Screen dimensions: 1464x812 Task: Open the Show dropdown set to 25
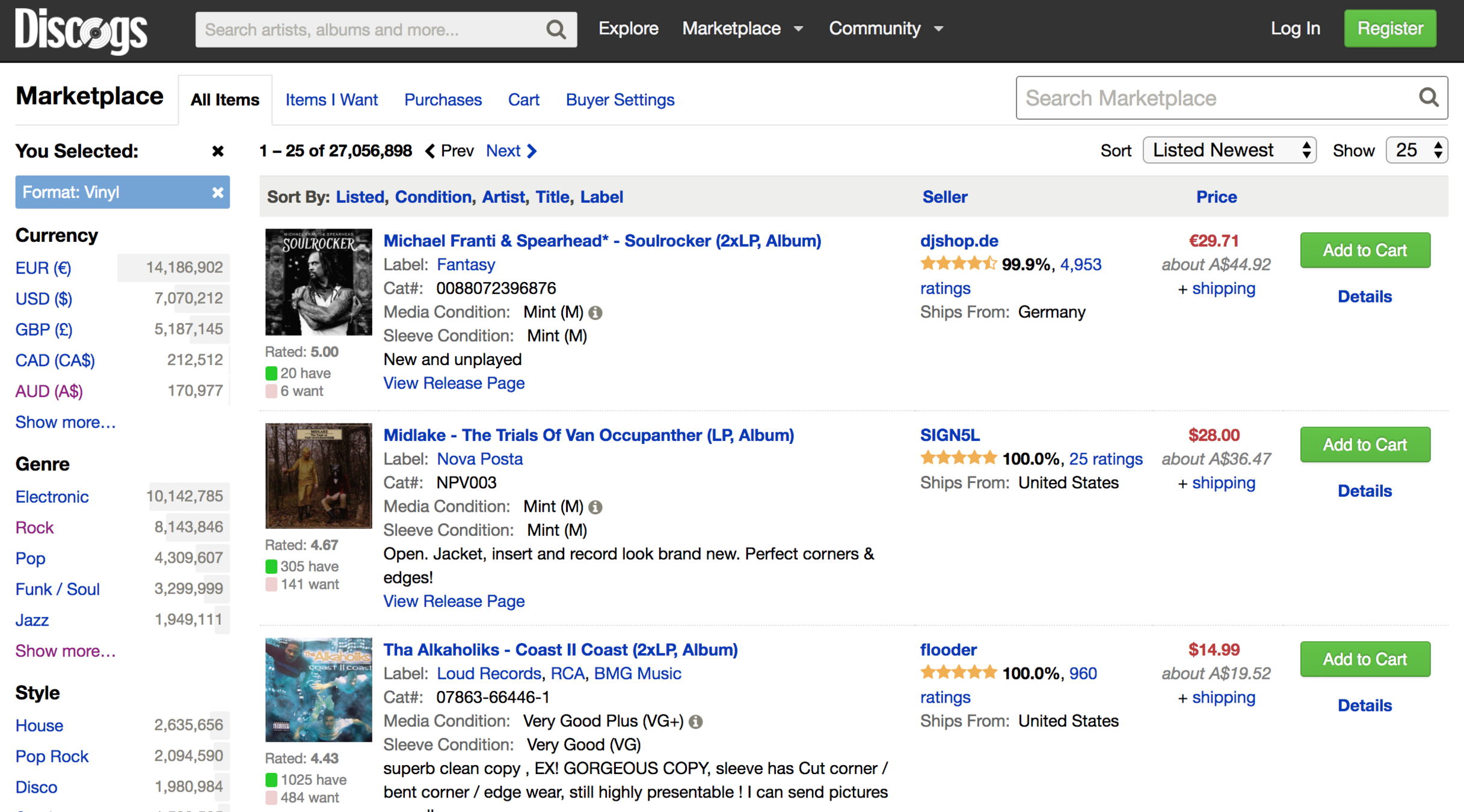coord(1416,150)
